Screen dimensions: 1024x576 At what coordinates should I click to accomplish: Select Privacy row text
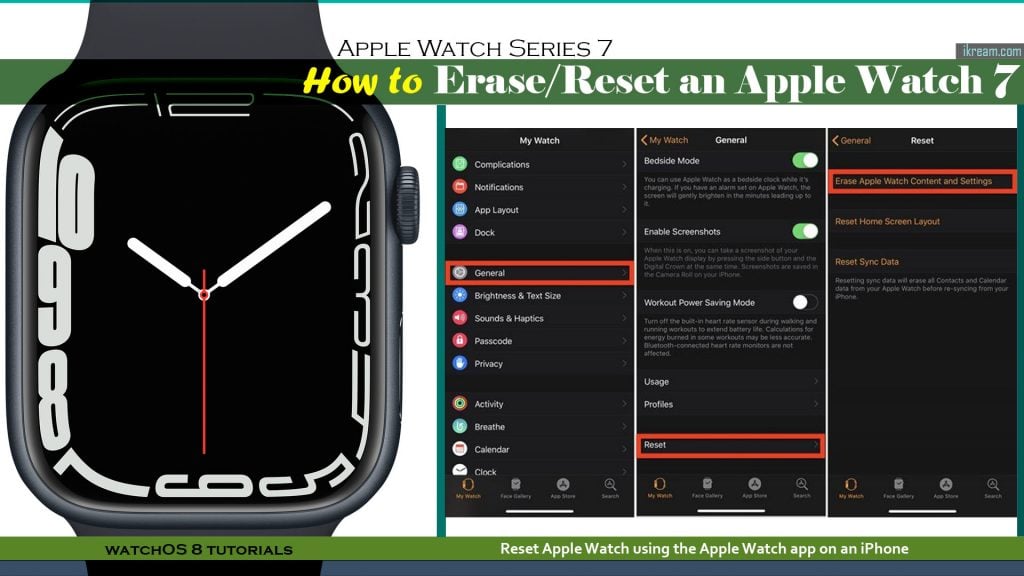[x=488, y=364]
